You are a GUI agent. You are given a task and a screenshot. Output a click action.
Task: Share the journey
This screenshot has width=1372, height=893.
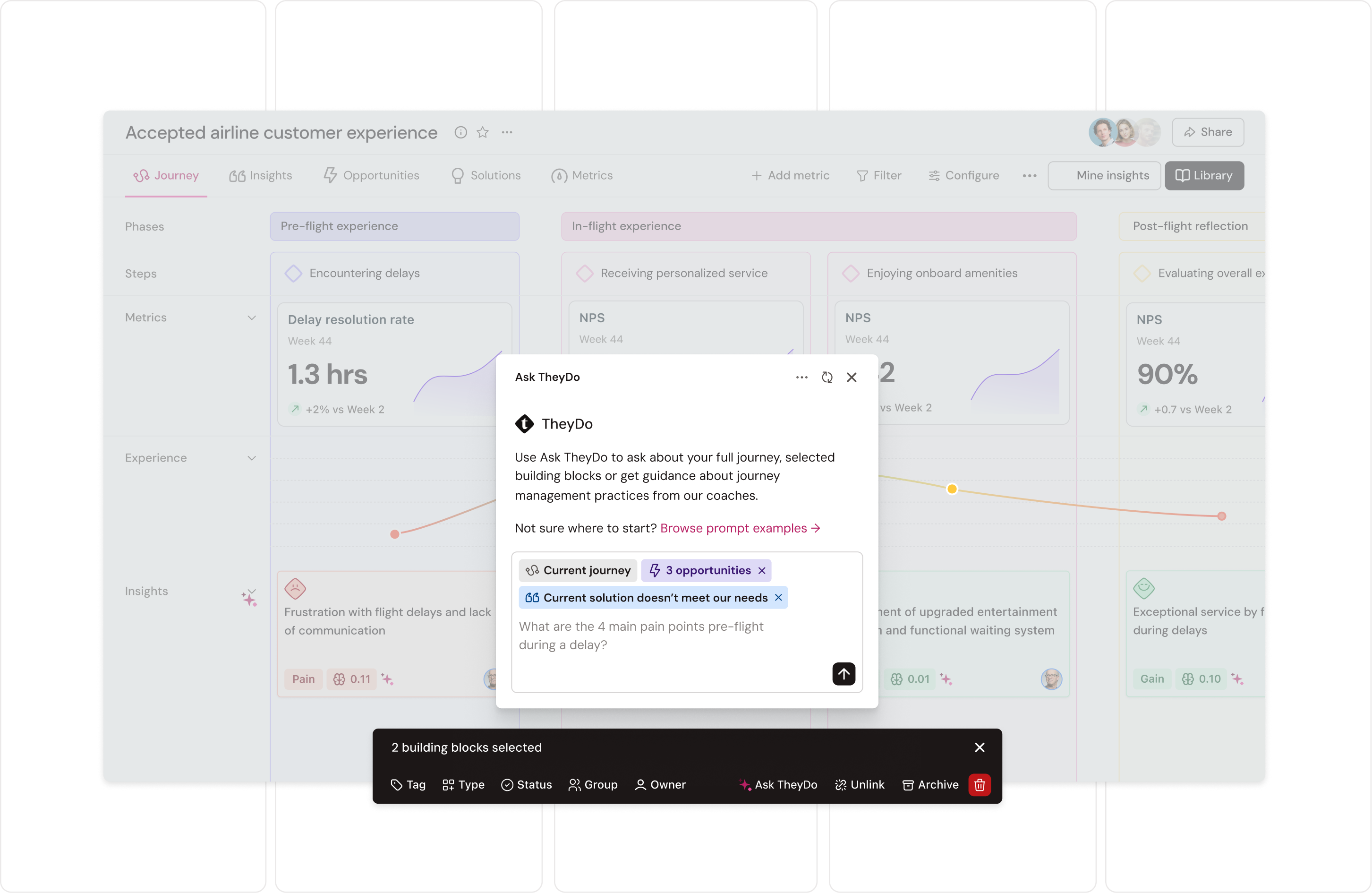1208,132
